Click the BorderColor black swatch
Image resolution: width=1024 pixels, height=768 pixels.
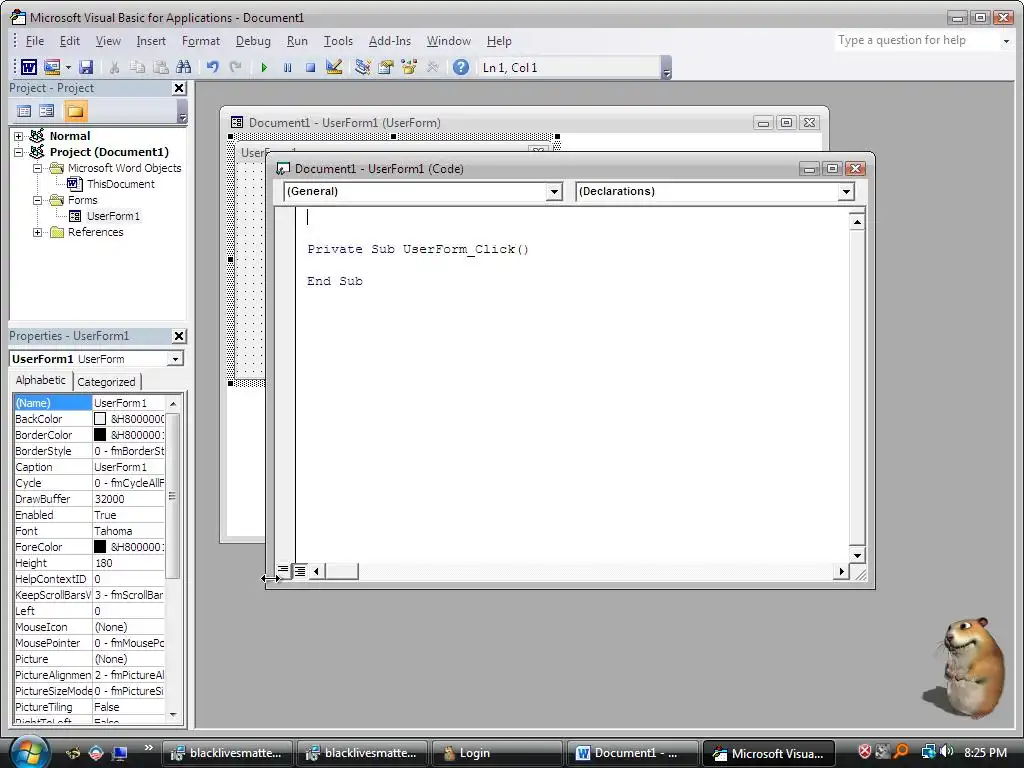coord(100,435)
